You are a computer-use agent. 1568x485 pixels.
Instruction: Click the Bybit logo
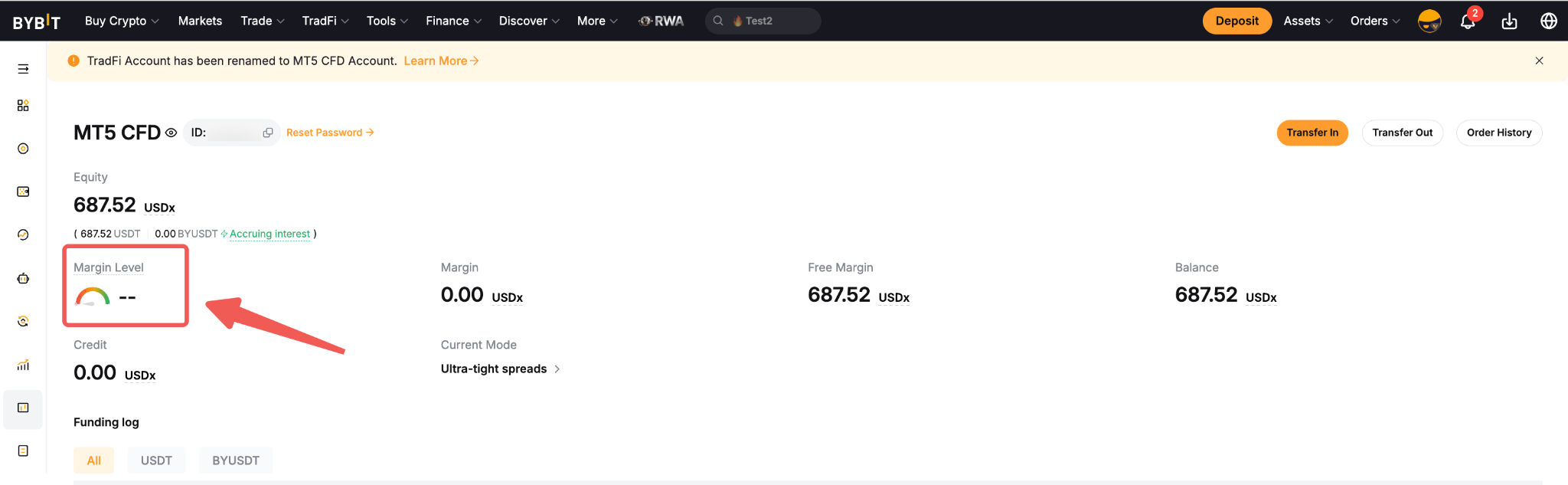pyautogui.click(x=36, y=21)
